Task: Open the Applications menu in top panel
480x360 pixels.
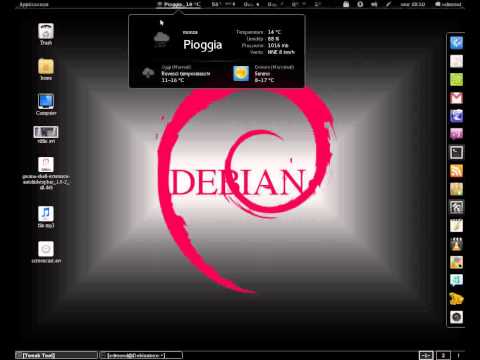Action: pos(34,4)
